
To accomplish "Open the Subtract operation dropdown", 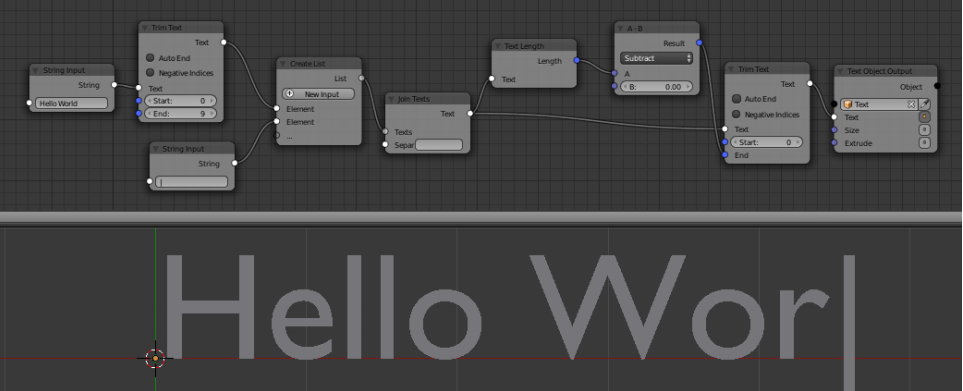I will tap(656, 58).
